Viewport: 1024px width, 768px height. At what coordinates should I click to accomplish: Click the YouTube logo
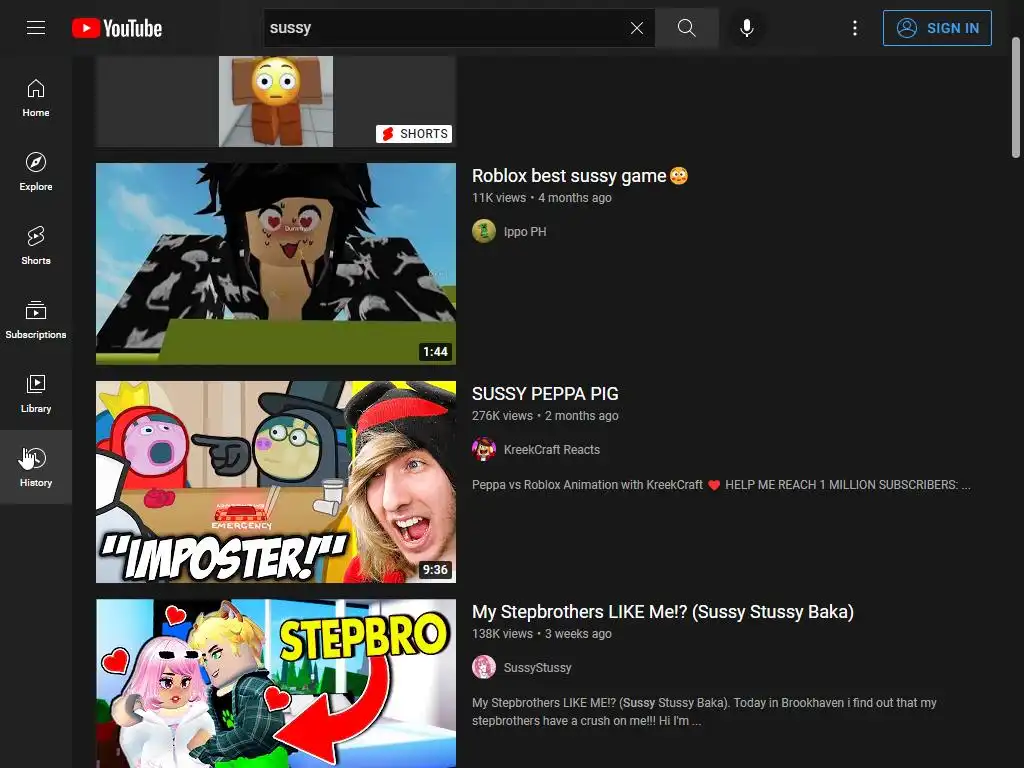pyautogui.click(x=117, y=28)
